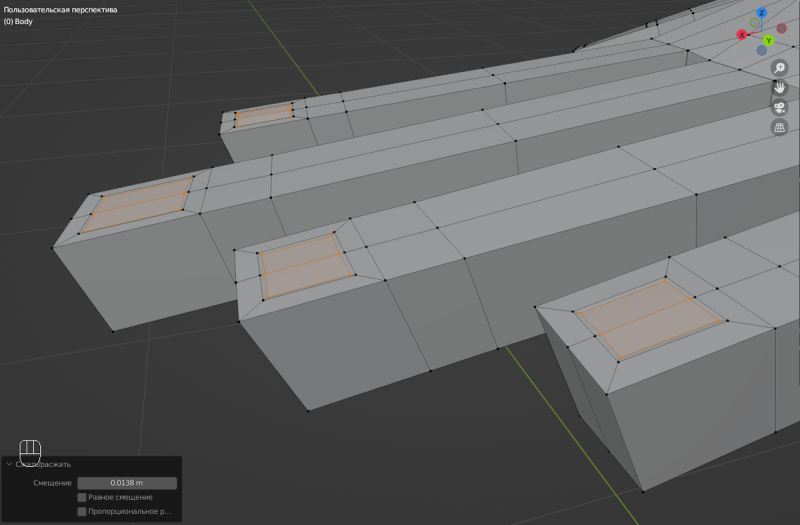Click the hand pan view icon
The image size is (800, 525).
[779, 88]
